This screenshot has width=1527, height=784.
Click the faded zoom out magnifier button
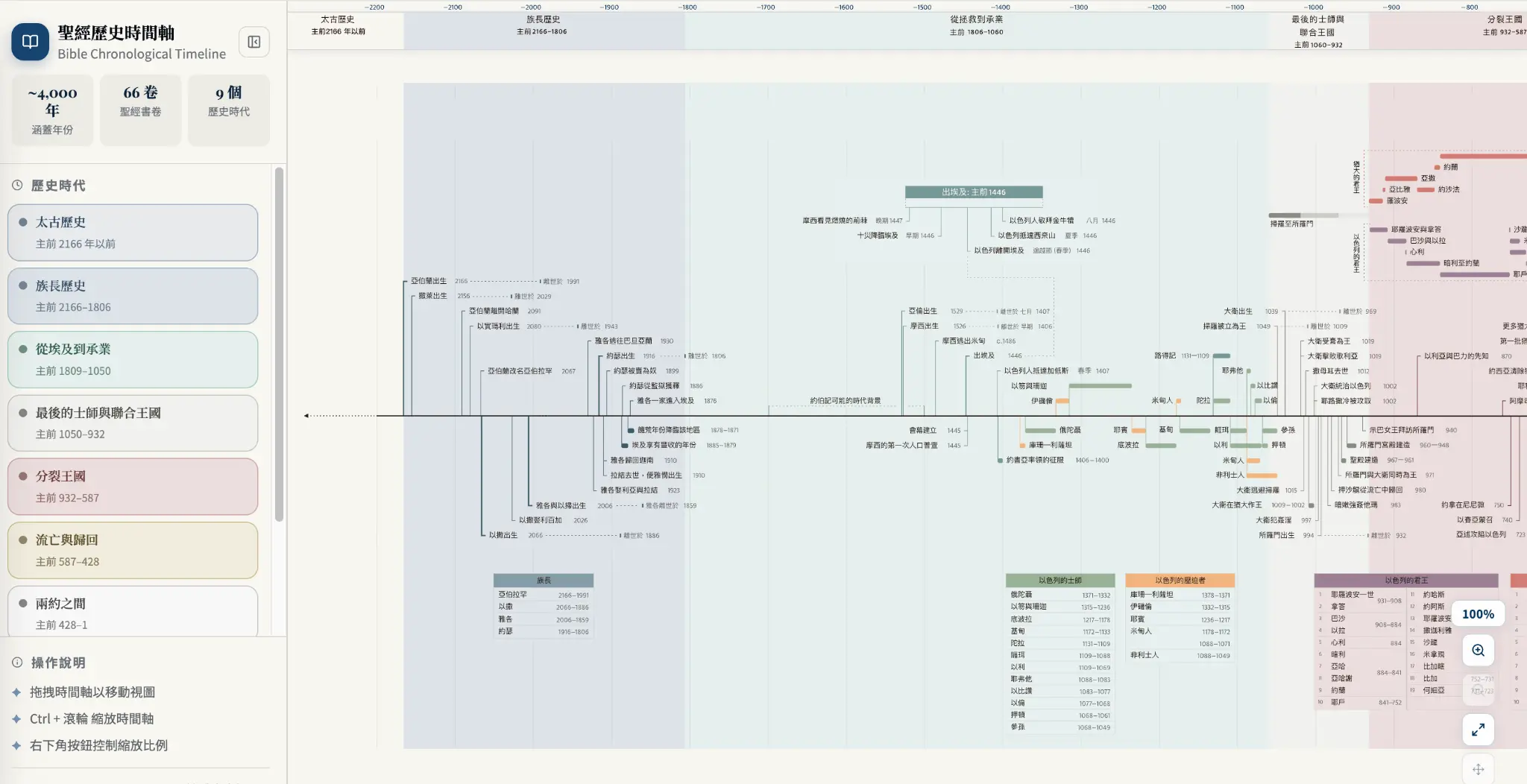pos(1478,690)
